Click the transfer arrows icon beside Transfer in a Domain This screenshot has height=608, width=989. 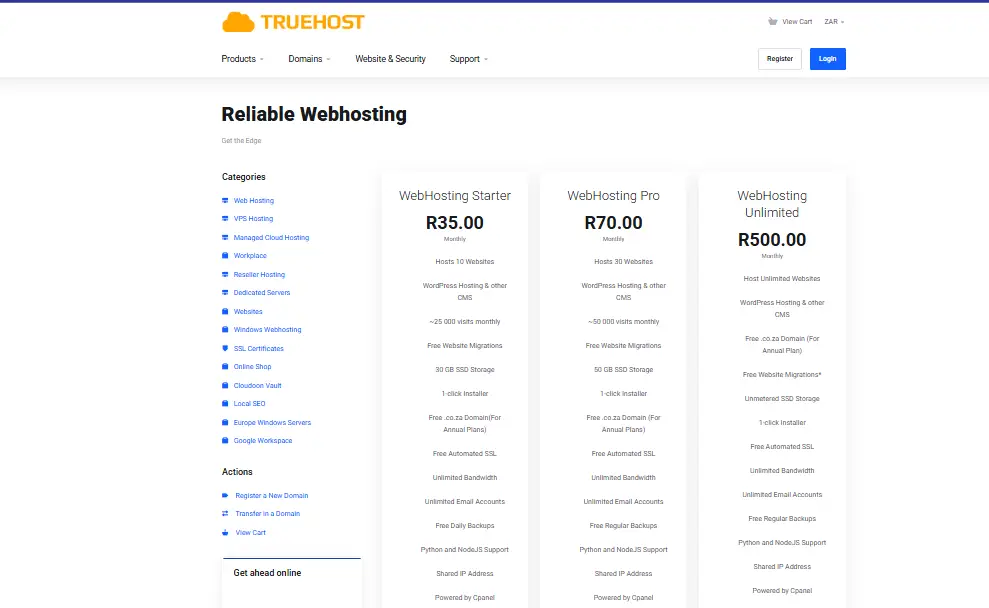(227, 513)
